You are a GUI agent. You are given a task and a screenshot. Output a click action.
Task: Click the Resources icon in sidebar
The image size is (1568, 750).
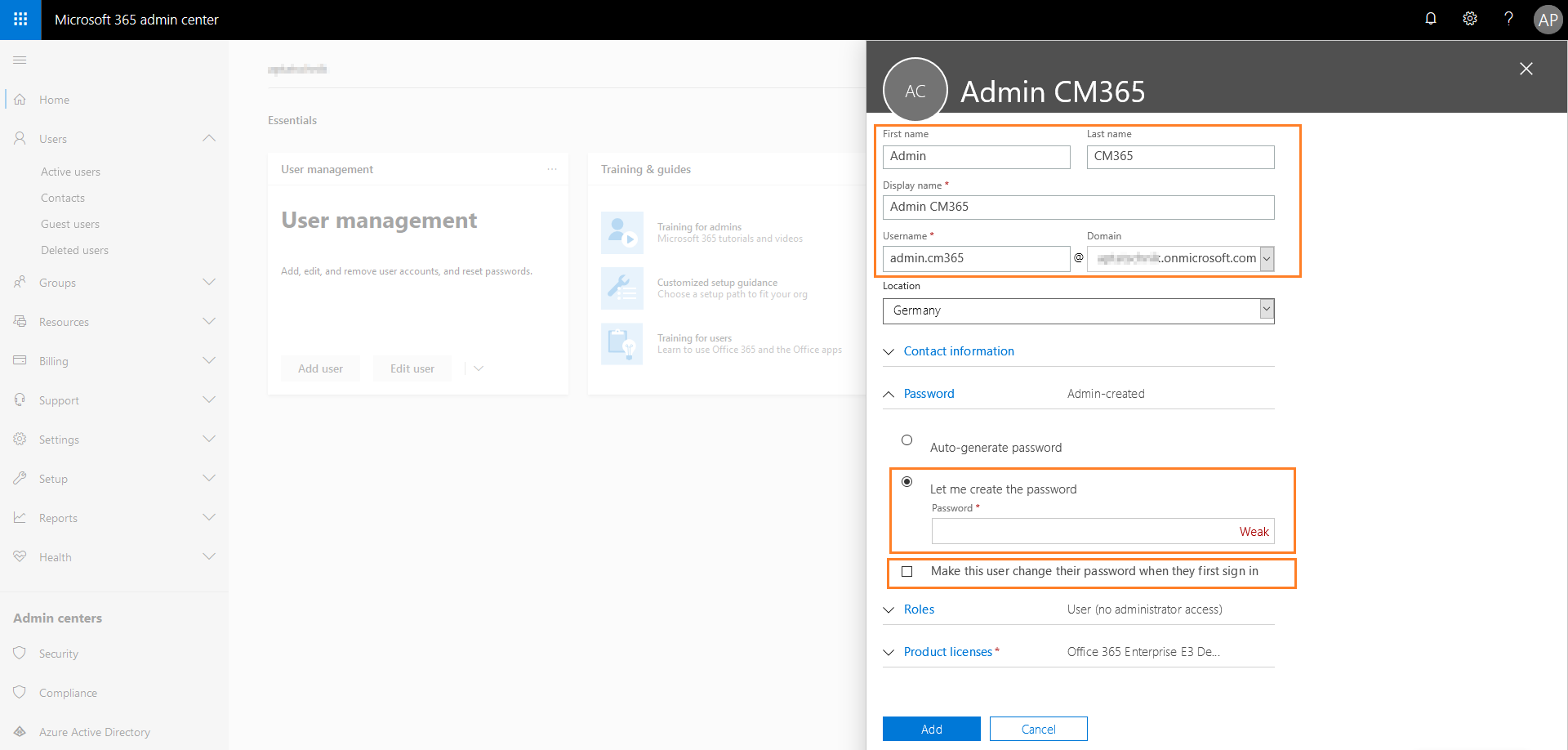point(20,322)
